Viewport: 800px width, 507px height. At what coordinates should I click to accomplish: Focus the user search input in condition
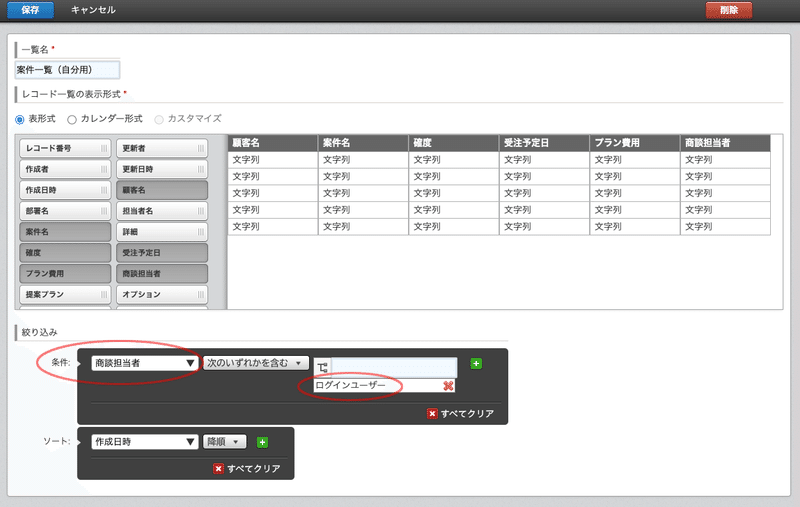394,367
